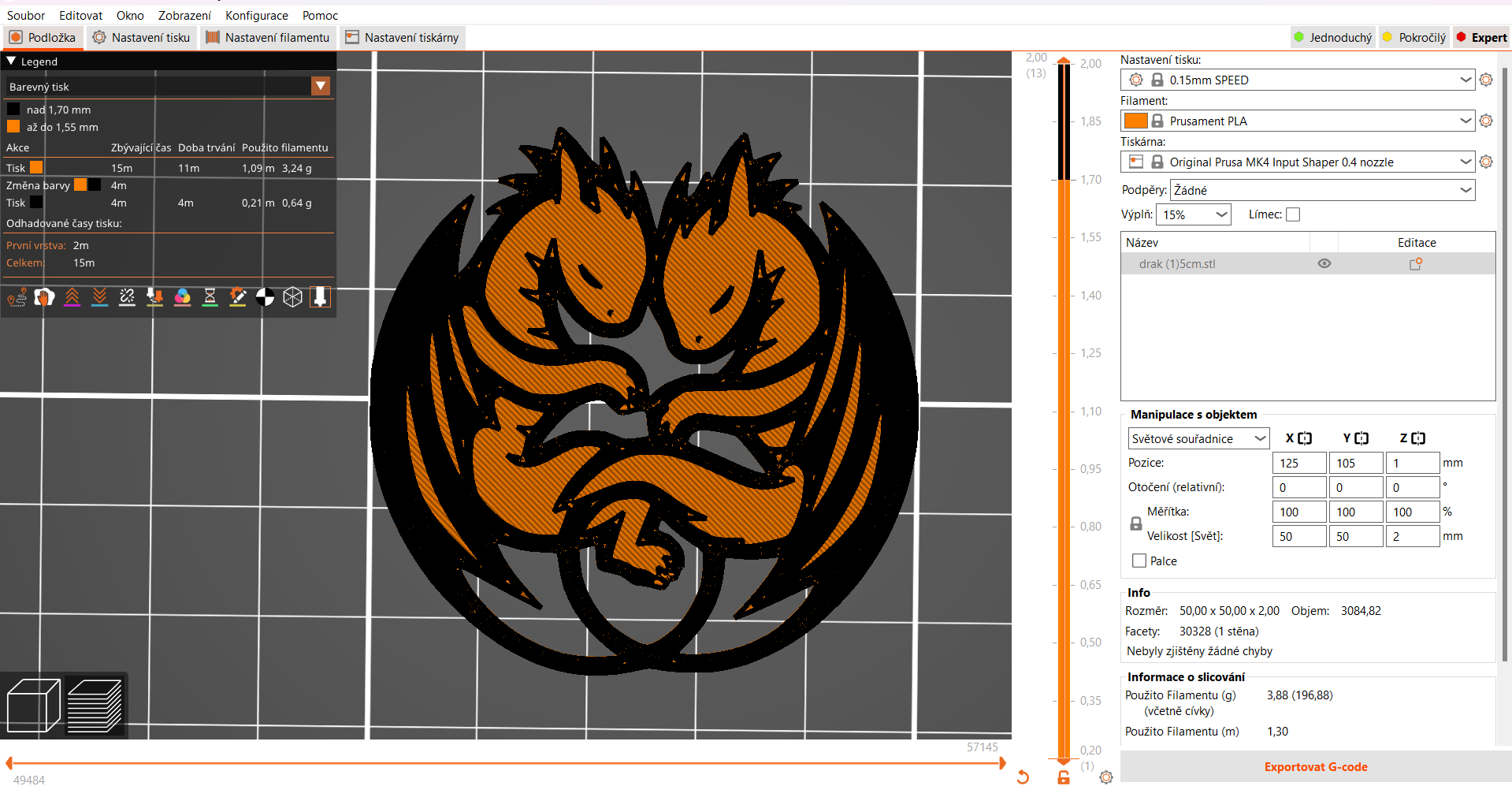
Task: Select Jednoduchý mode
Action: click(1333, 37)
